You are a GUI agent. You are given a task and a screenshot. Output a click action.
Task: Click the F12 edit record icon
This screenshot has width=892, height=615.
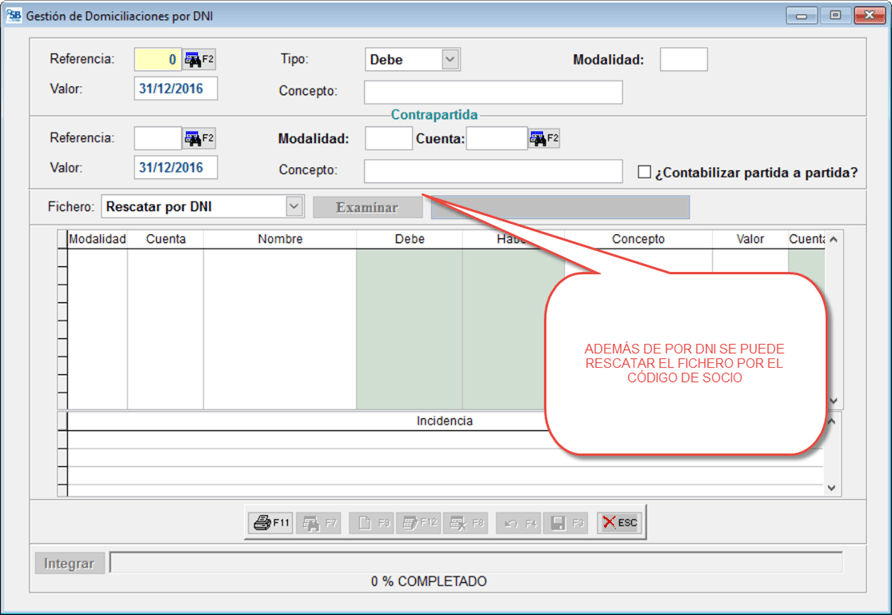tap(419, 523)
